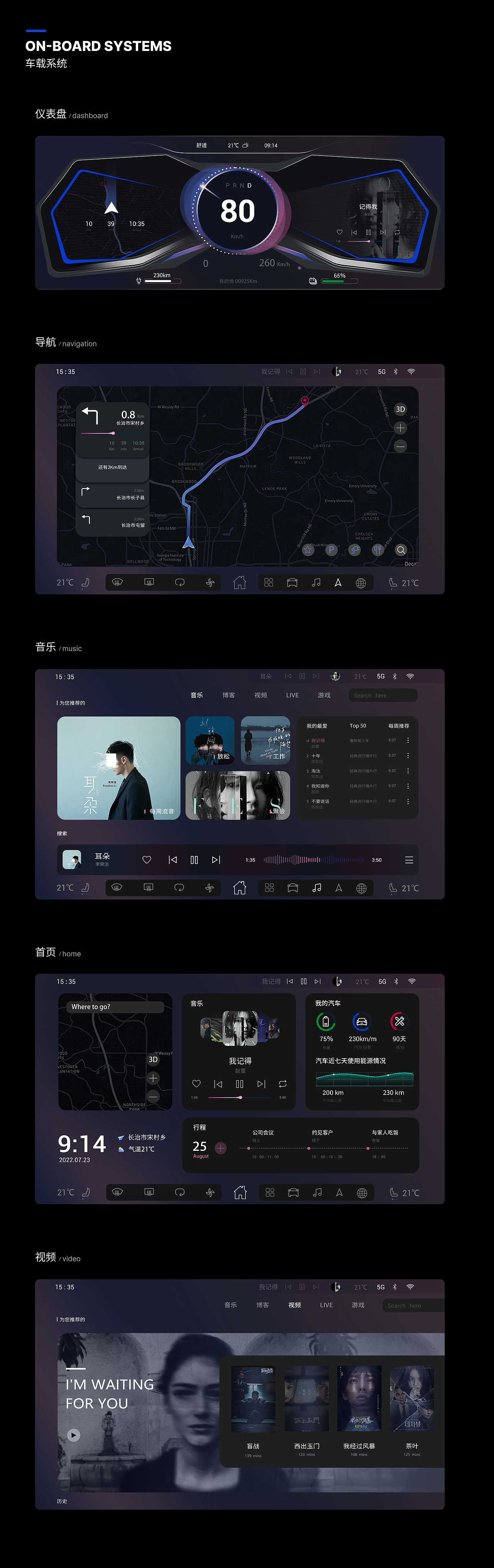Open windshield defrost on navigation screen
Image resolution: width=494 pixels, height=1568 pixels.
click(117, 582)
